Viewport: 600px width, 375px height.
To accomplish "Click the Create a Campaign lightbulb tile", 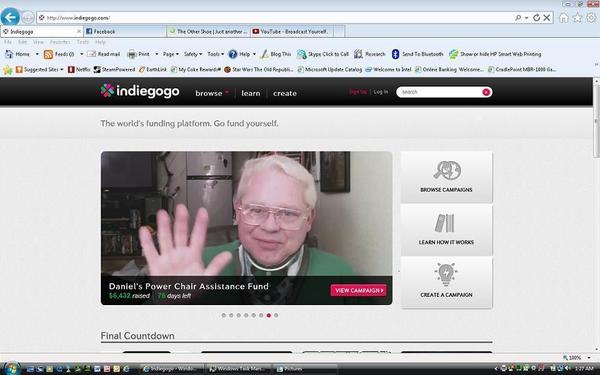I will [x=447, y=282].
